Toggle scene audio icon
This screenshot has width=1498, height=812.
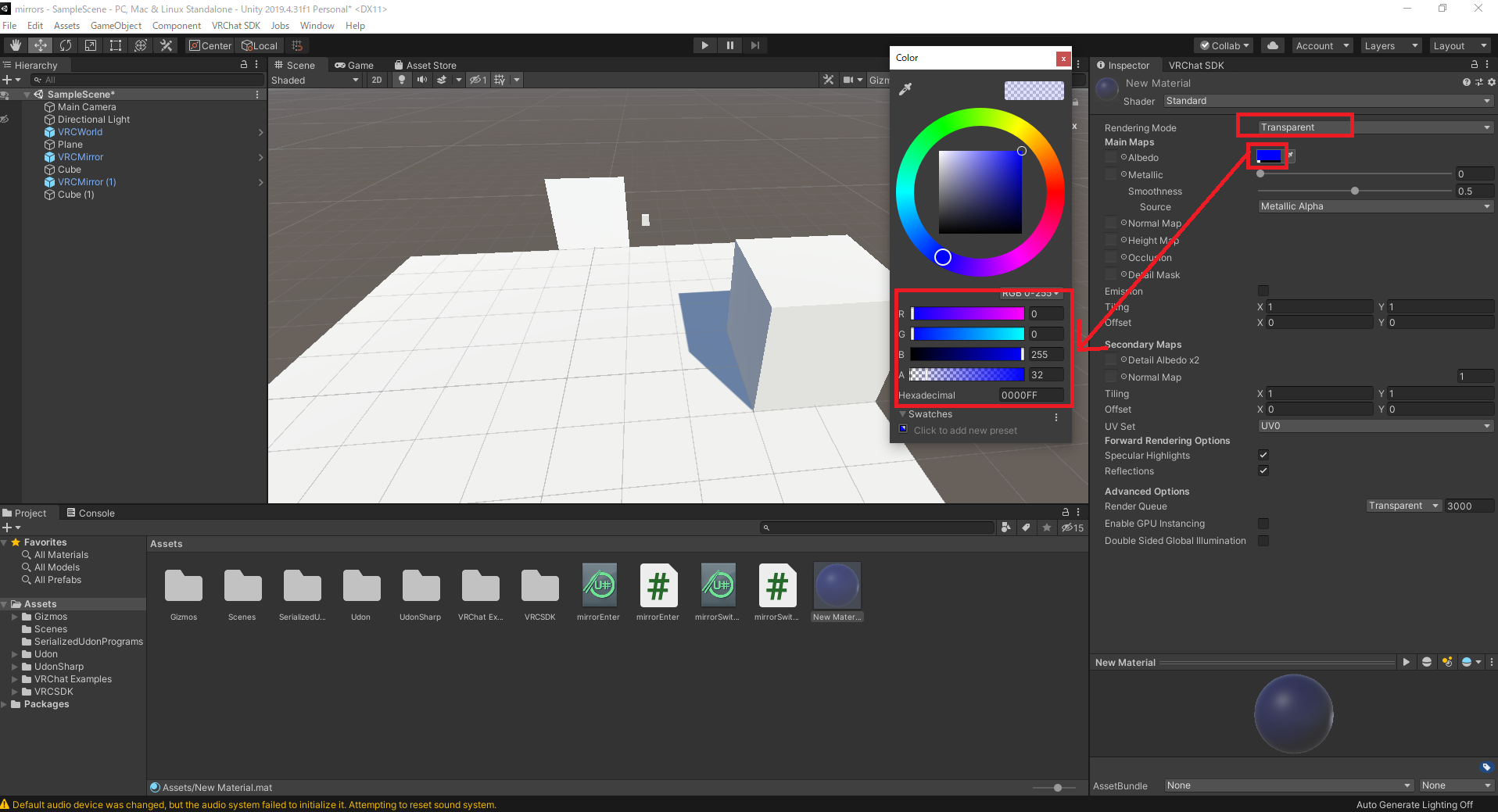tap(422, 80)
